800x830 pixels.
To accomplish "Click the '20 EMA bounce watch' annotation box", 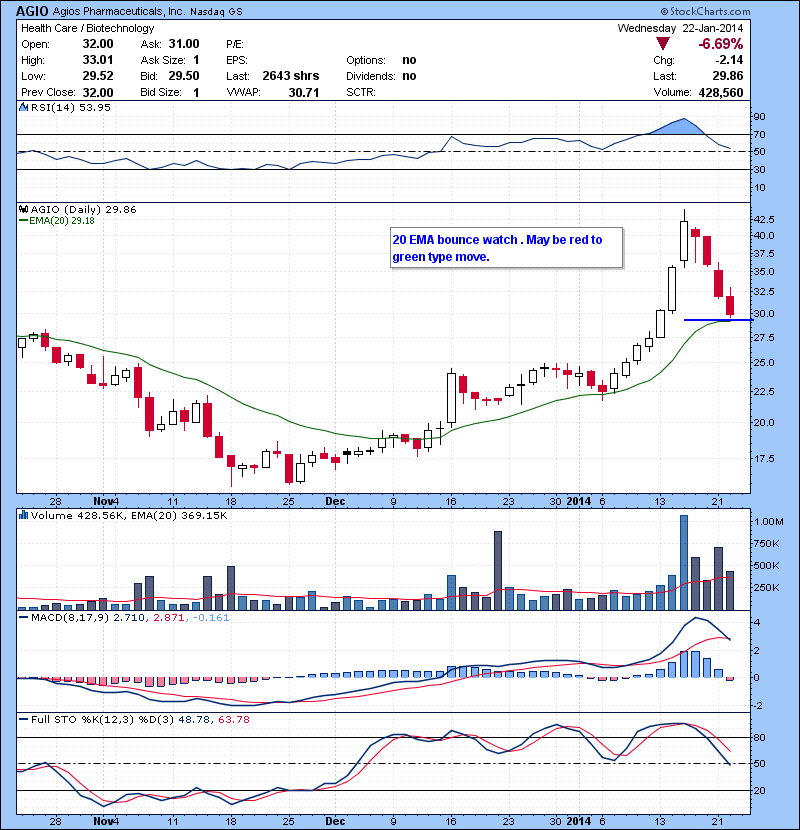I will (x=507, y=248).
